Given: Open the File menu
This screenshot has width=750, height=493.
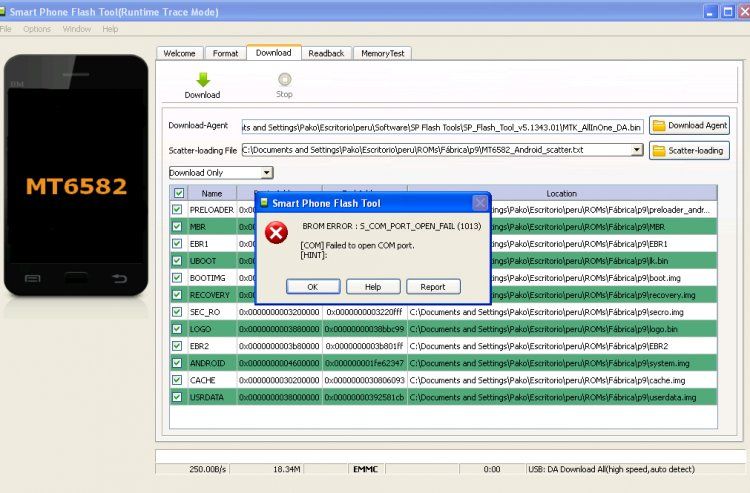Looking at the screenshot, I should pyautogui.click(x=5, y=29).
